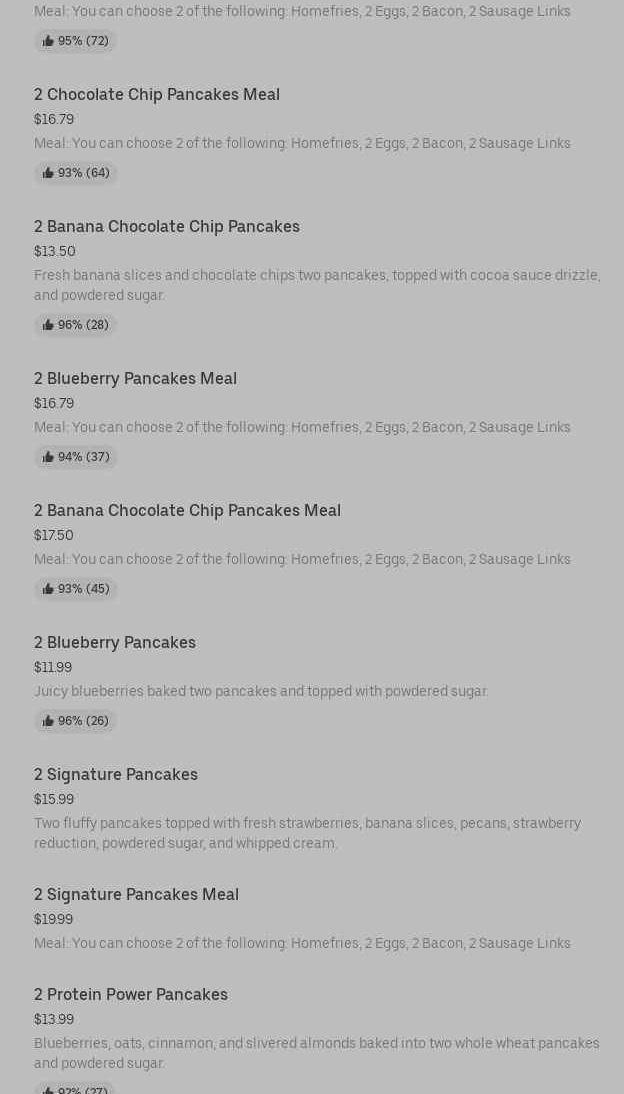Open 2 Banana Chocolate Chip Pancakes Meal
Viewport: 624px width, 1094px height.
187,510
